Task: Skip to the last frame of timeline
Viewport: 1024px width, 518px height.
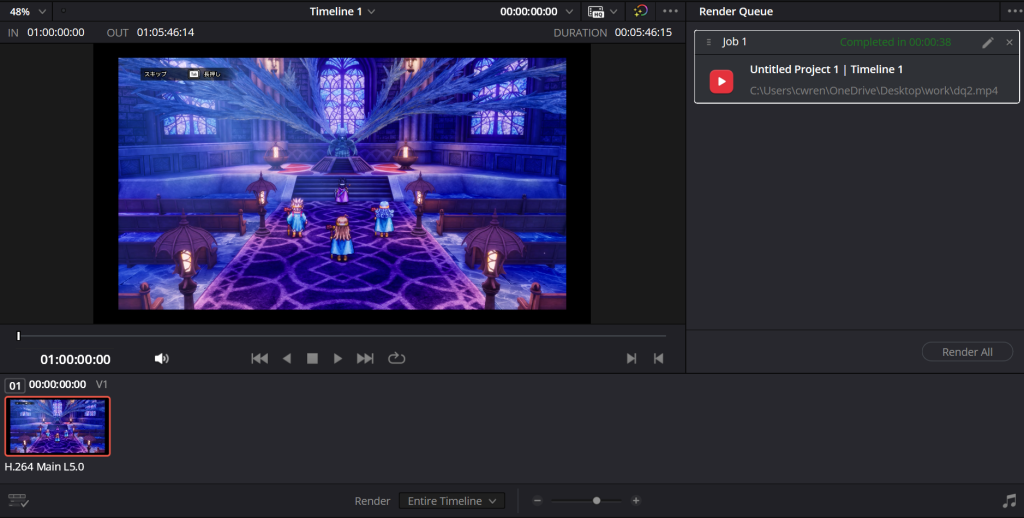Action: pyautogui.click(x=365, y=359)
